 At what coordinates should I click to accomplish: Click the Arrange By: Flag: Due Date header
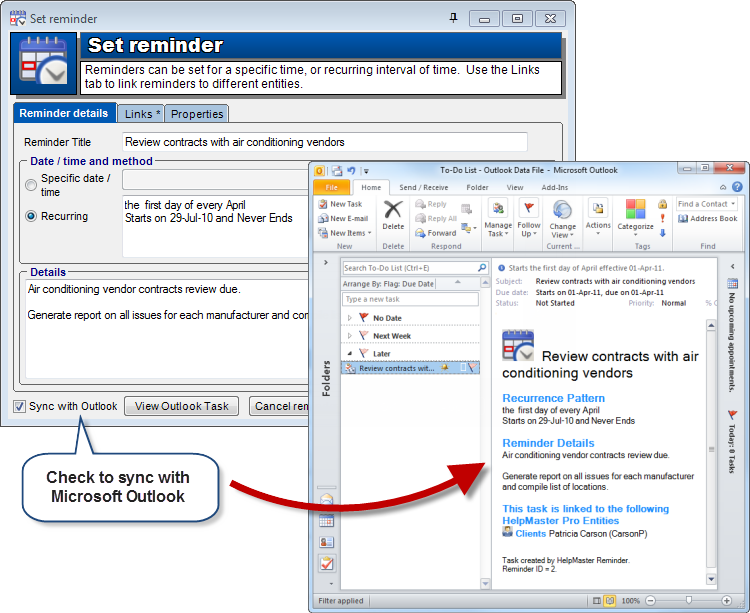388,284
